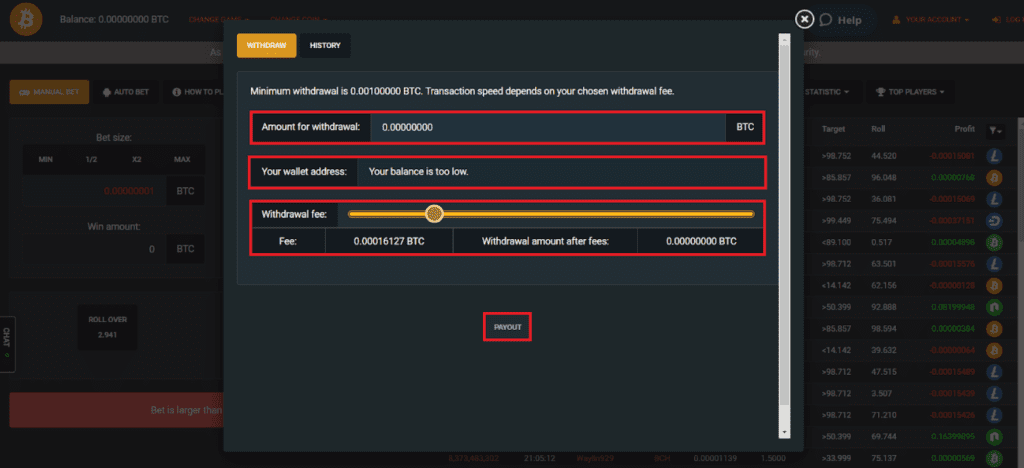Set bet size to MAX

coord(182,159)
